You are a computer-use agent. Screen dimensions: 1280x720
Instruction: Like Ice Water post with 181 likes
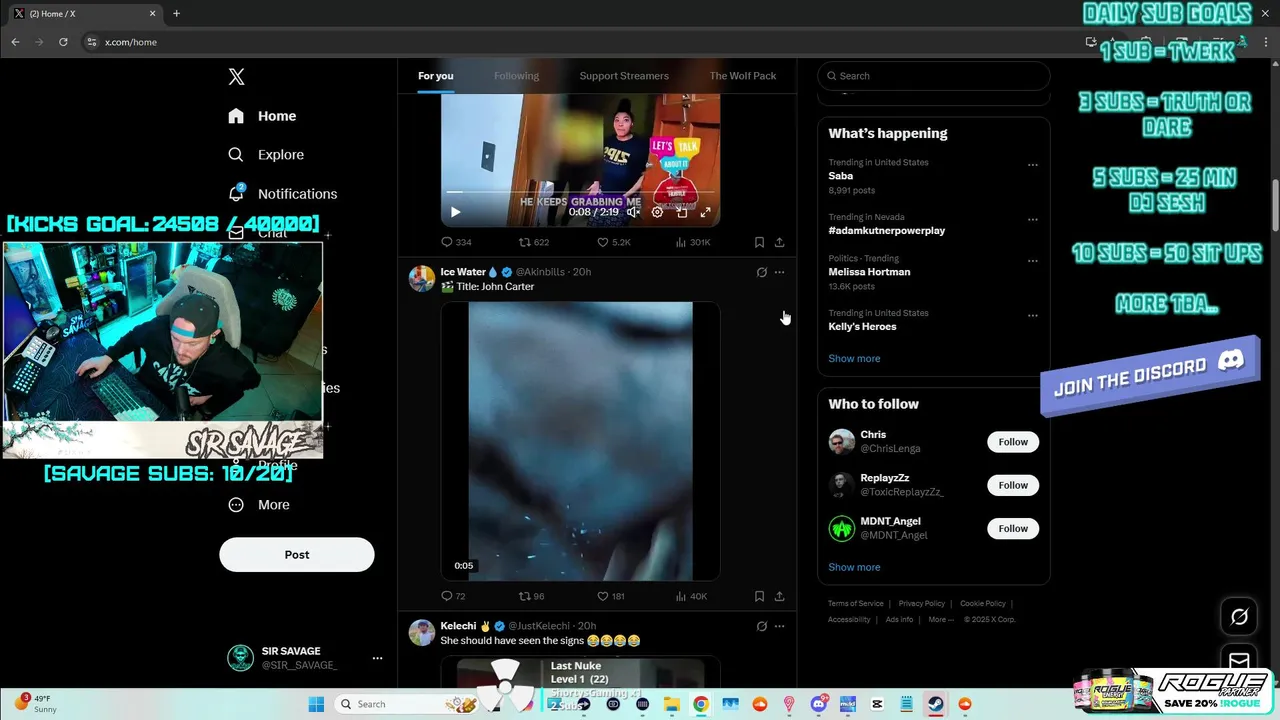(x=611, y=596)
